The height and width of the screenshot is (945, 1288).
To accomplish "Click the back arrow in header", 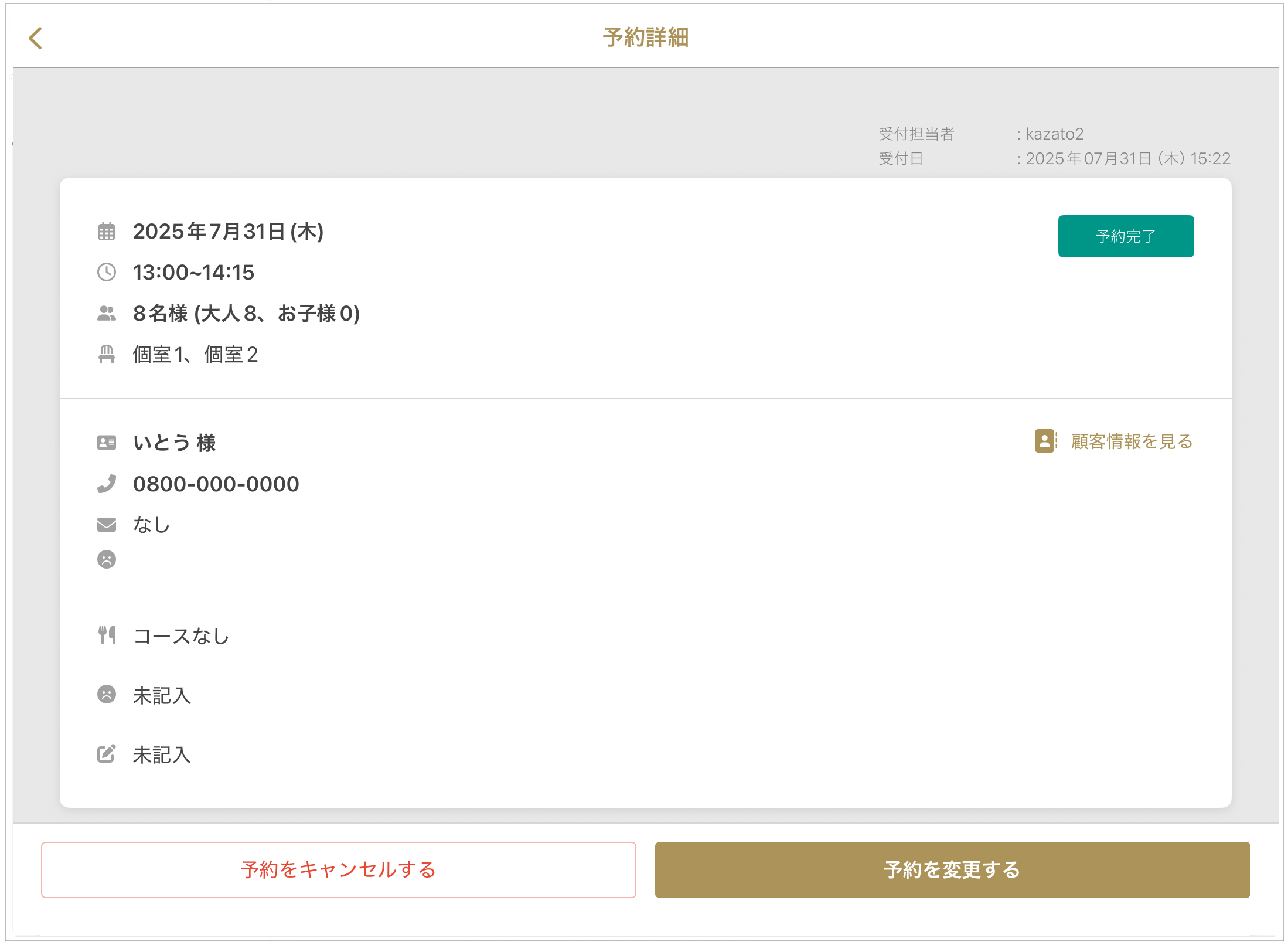I will coord(36,39).
